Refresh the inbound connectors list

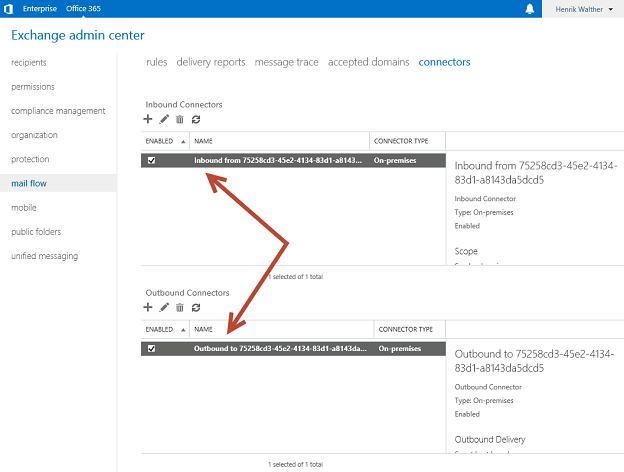[x=196, y=119]
